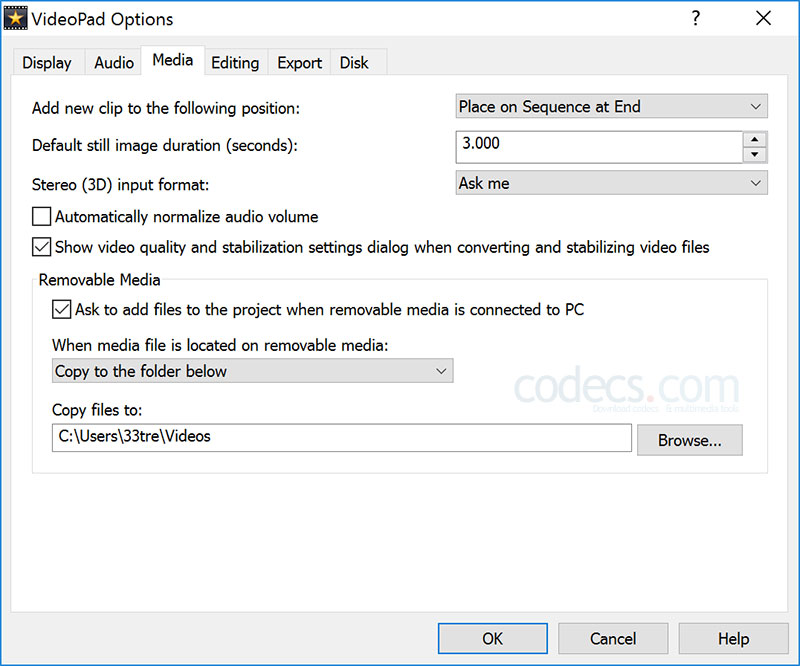Click the question mark help icon

click(x=695, y=18)
